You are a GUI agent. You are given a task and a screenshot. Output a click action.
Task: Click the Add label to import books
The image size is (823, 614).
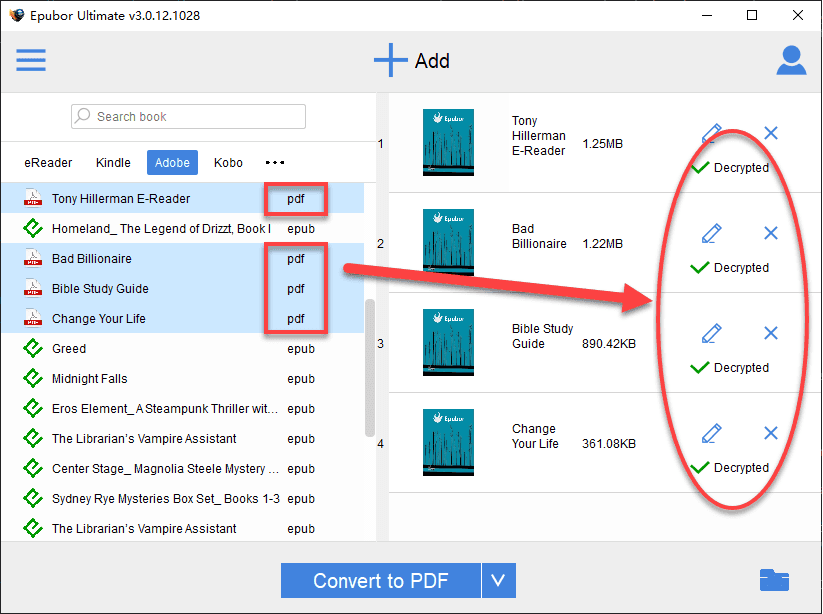pos(432,61)
